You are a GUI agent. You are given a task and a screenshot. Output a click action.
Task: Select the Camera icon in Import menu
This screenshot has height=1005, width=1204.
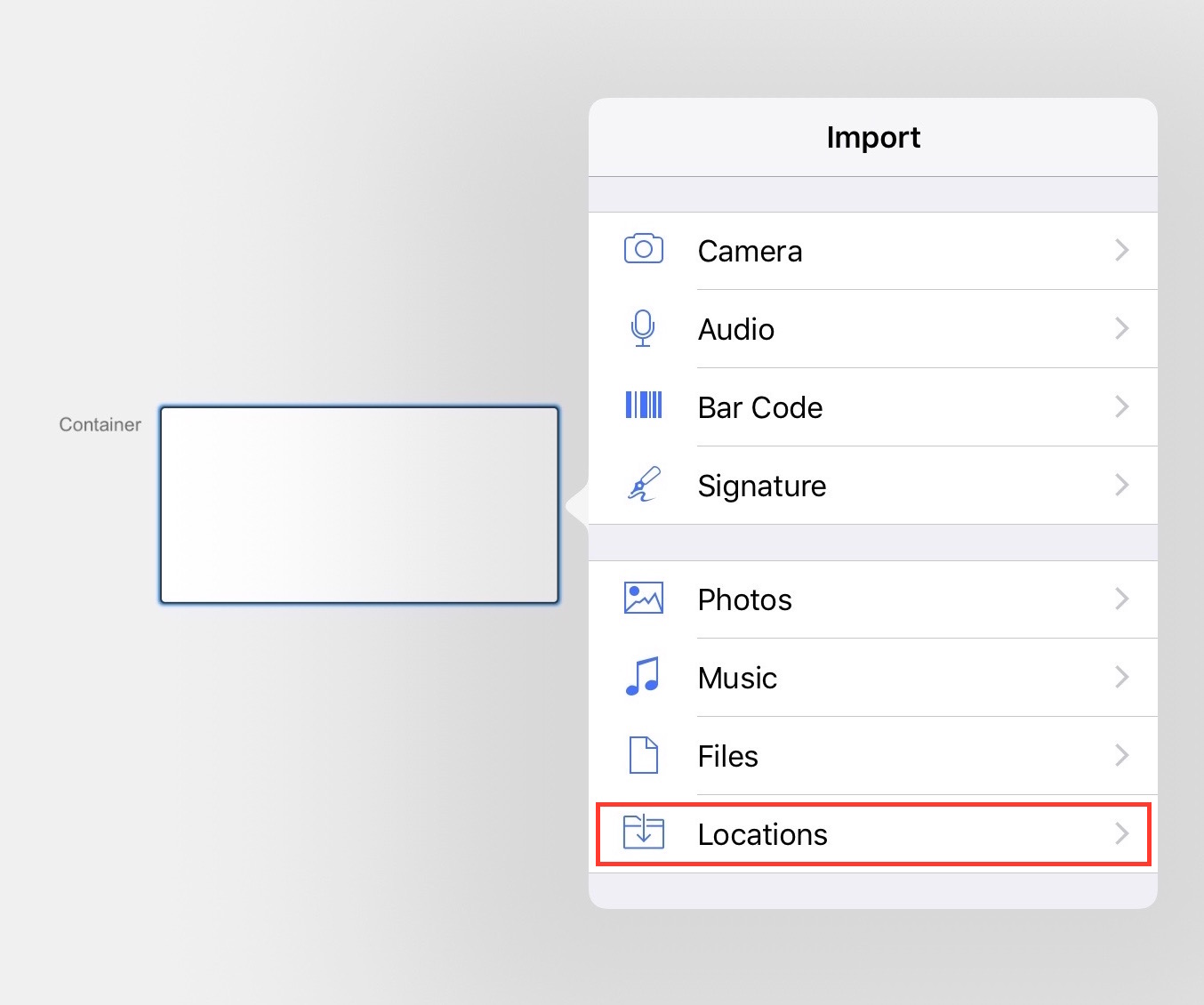point(643,250)
